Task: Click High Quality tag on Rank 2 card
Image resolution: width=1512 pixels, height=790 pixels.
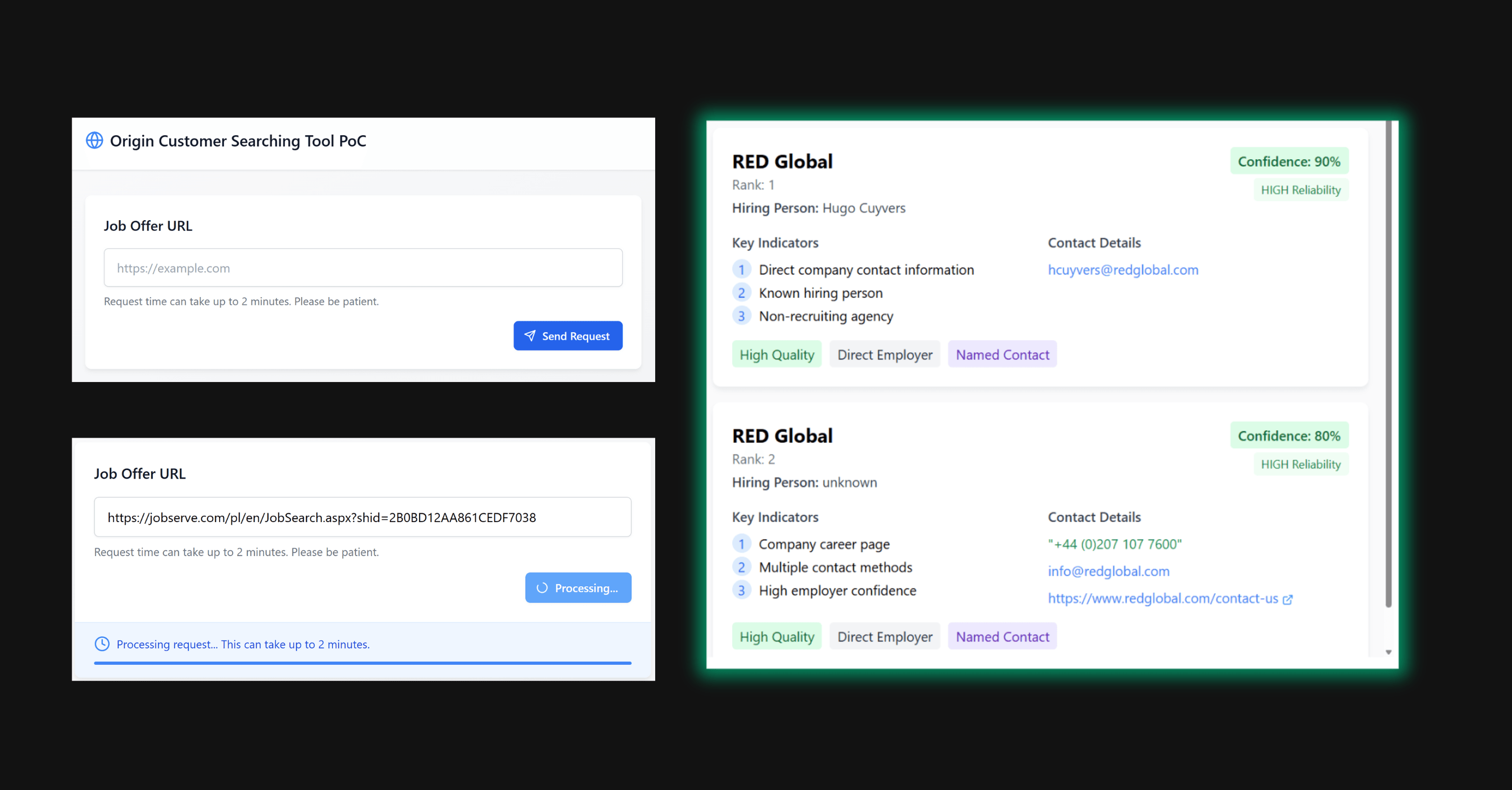Action: point(777,636)
